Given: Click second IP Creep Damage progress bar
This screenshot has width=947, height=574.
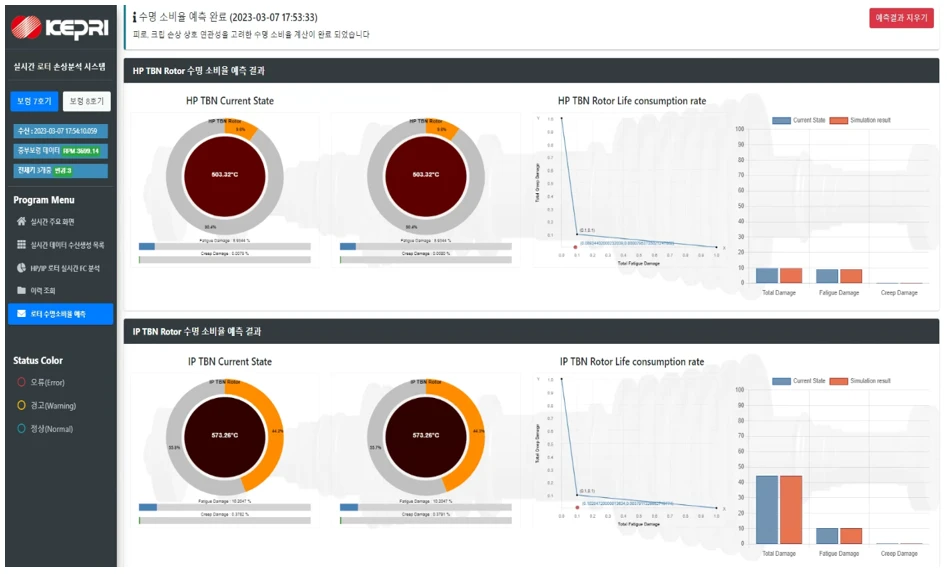Looking at the screenshot, I should coord(426,521).
